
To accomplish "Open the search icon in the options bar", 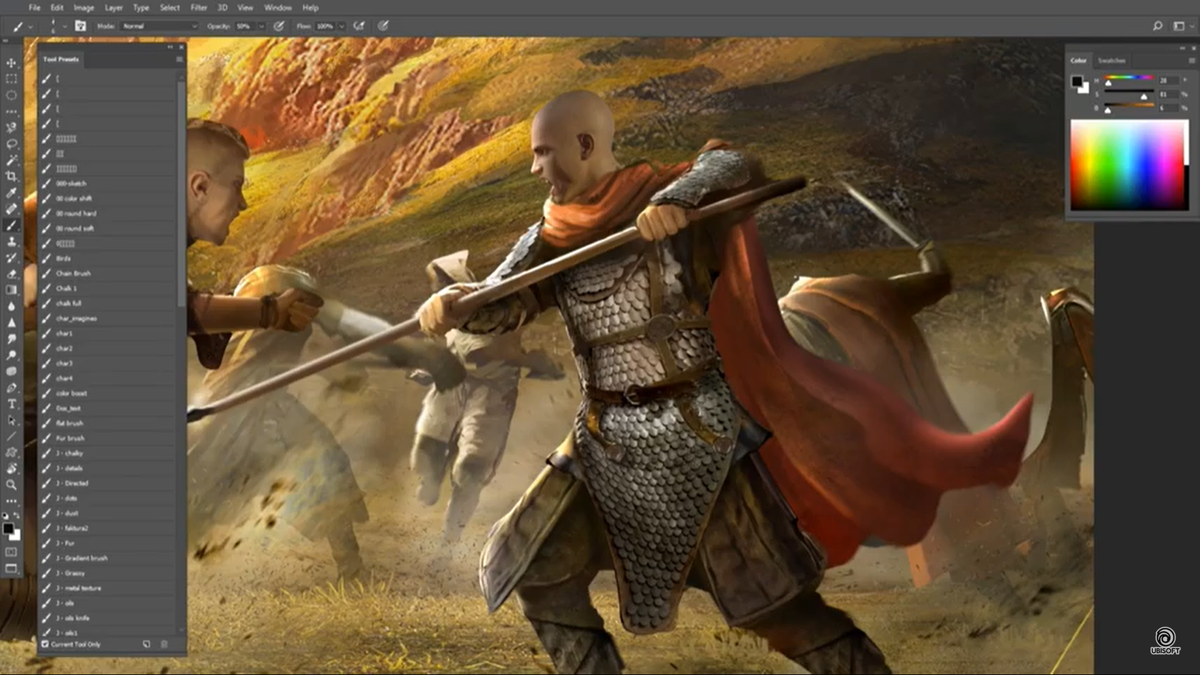I will coord(1157,26).
